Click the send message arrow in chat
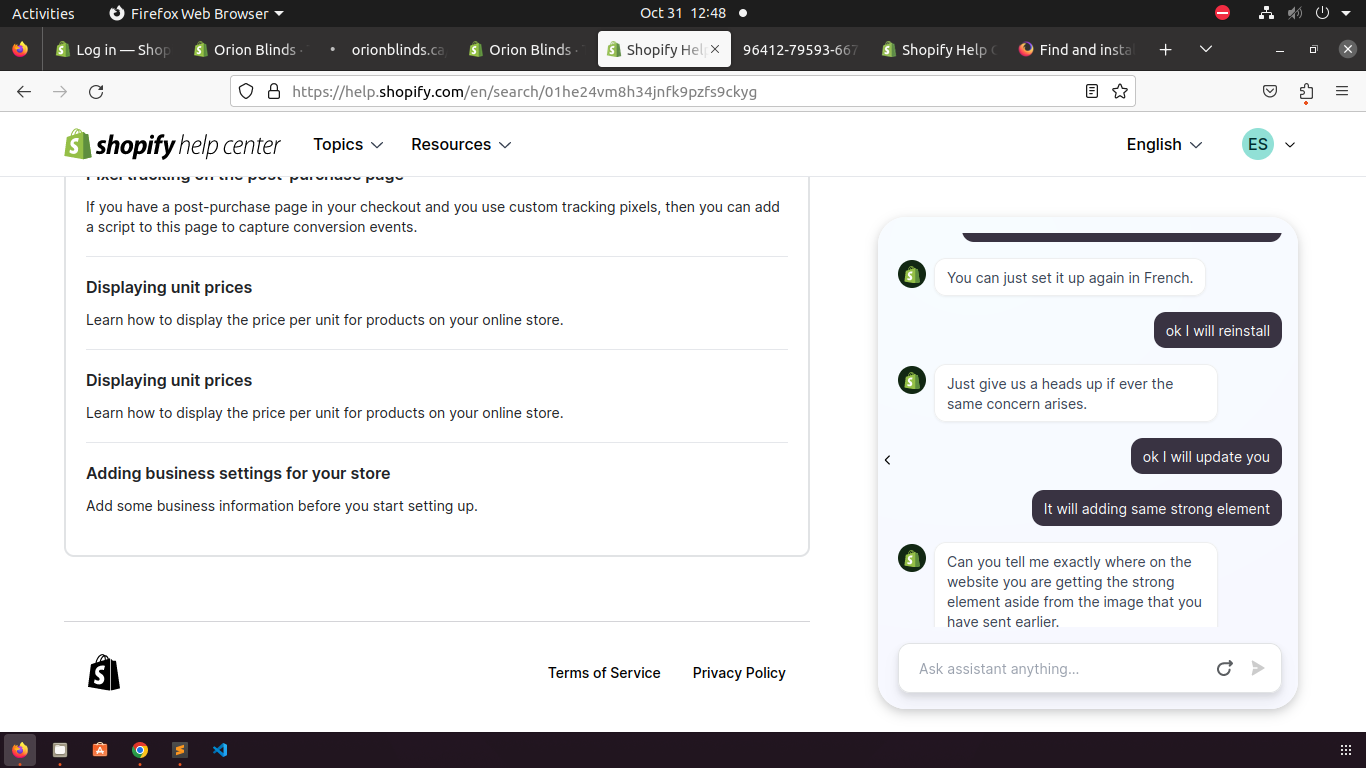The image size is (1366, 768). click(1258, 668)
